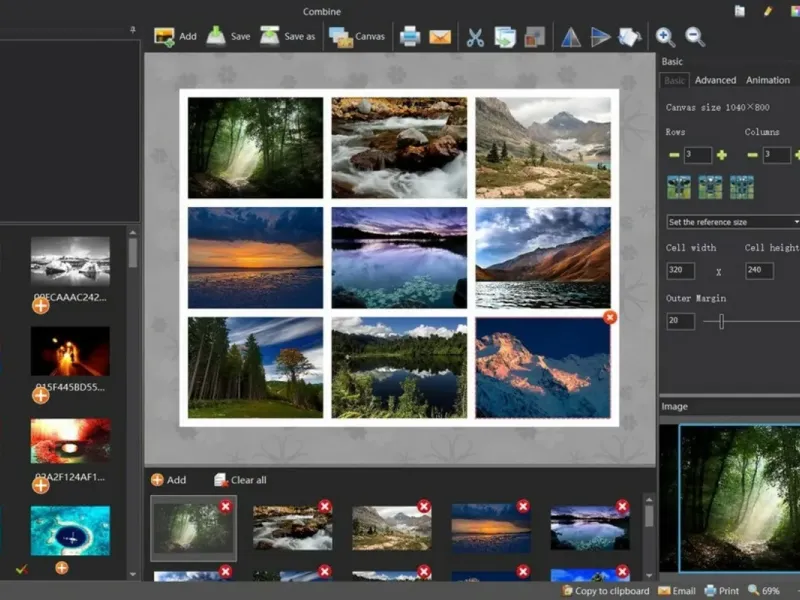
Task: Decrease the Rows count with minus
Action: [x=674, y=155]
